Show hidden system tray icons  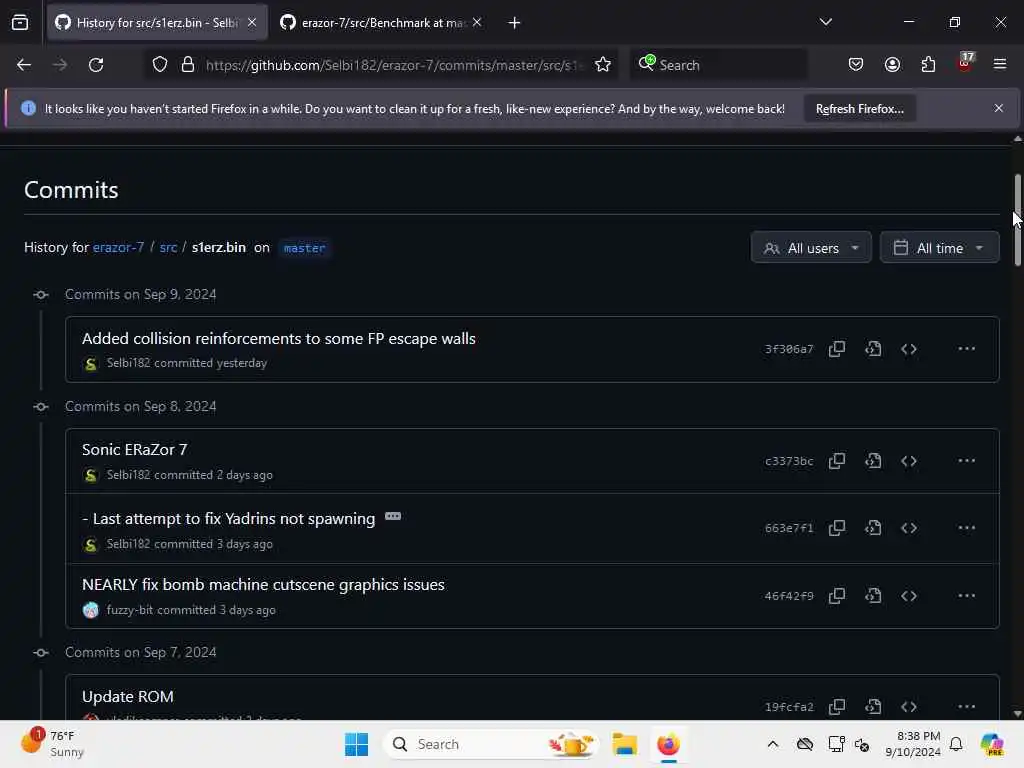(x=773, y=744)
